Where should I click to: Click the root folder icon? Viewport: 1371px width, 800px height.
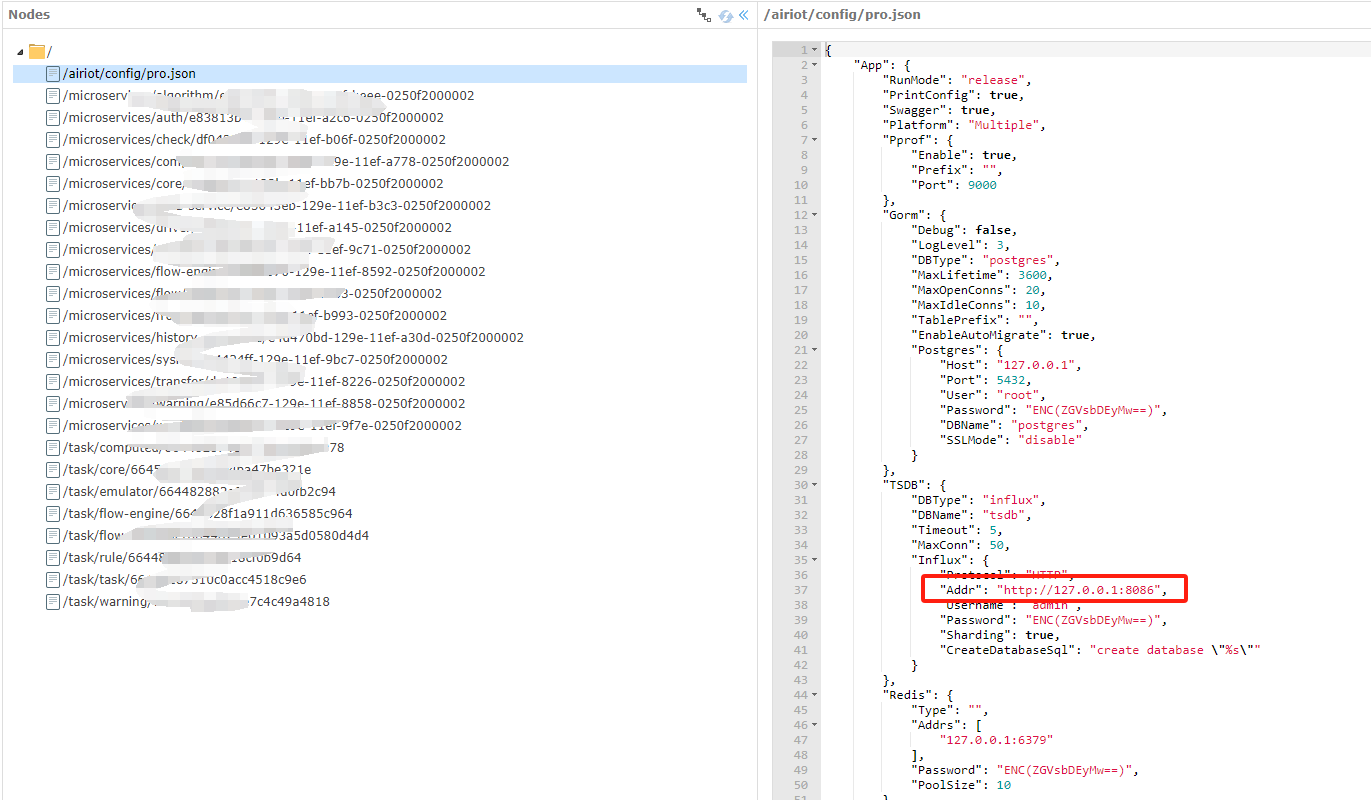pos(38,51)
